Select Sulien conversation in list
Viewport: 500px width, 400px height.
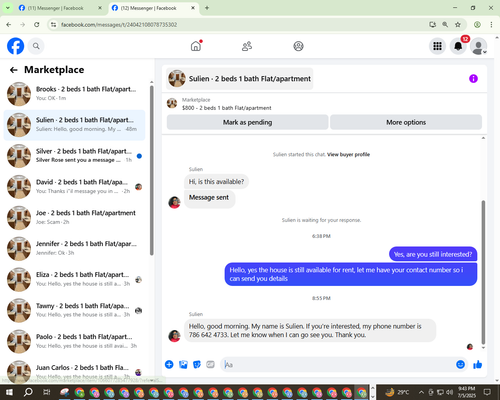(x=75, y=125)
